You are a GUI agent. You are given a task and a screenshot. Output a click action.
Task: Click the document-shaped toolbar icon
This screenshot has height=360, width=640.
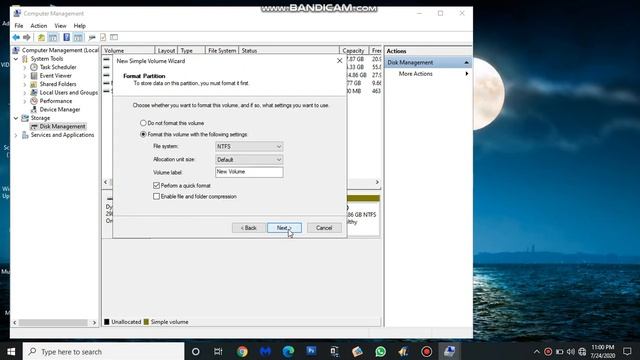(103, 38)
